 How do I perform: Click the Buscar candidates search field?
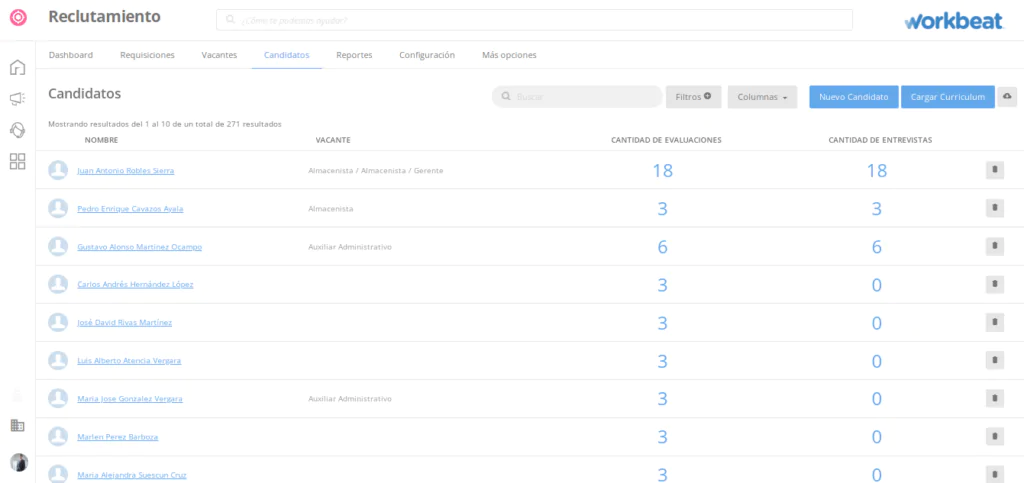[x=580, y=97]
